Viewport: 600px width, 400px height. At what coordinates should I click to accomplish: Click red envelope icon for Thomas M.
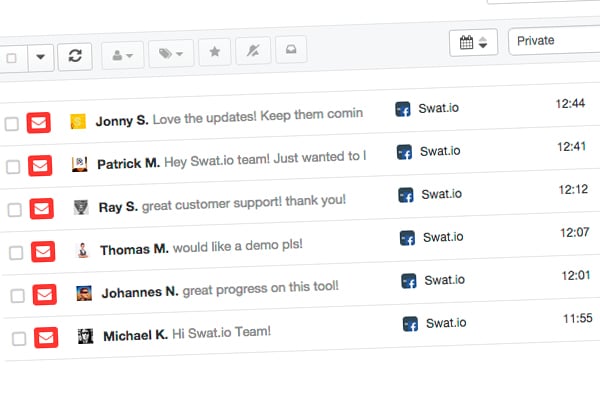pos(43,251)
